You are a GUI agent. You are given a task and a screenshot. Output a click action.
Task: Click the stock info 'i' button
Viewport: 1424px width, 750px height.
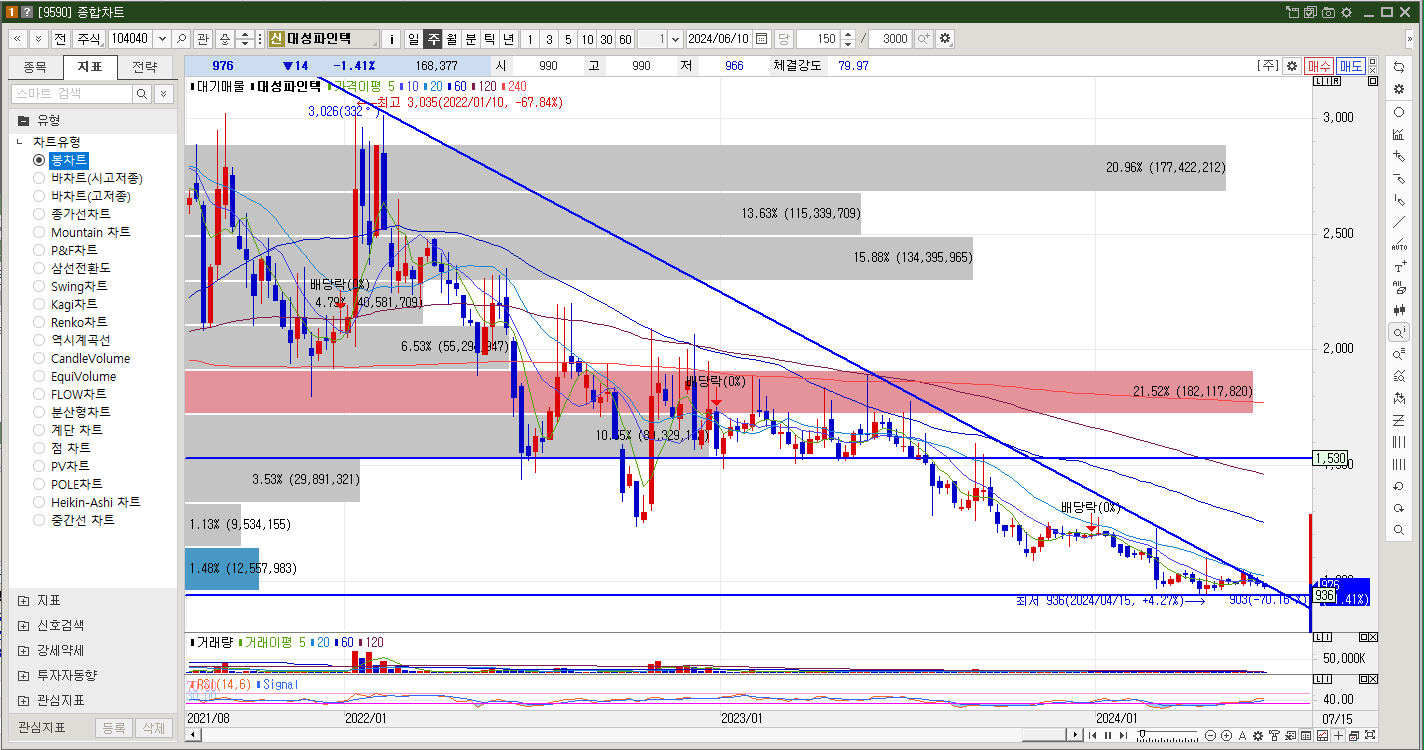point(391,38)
